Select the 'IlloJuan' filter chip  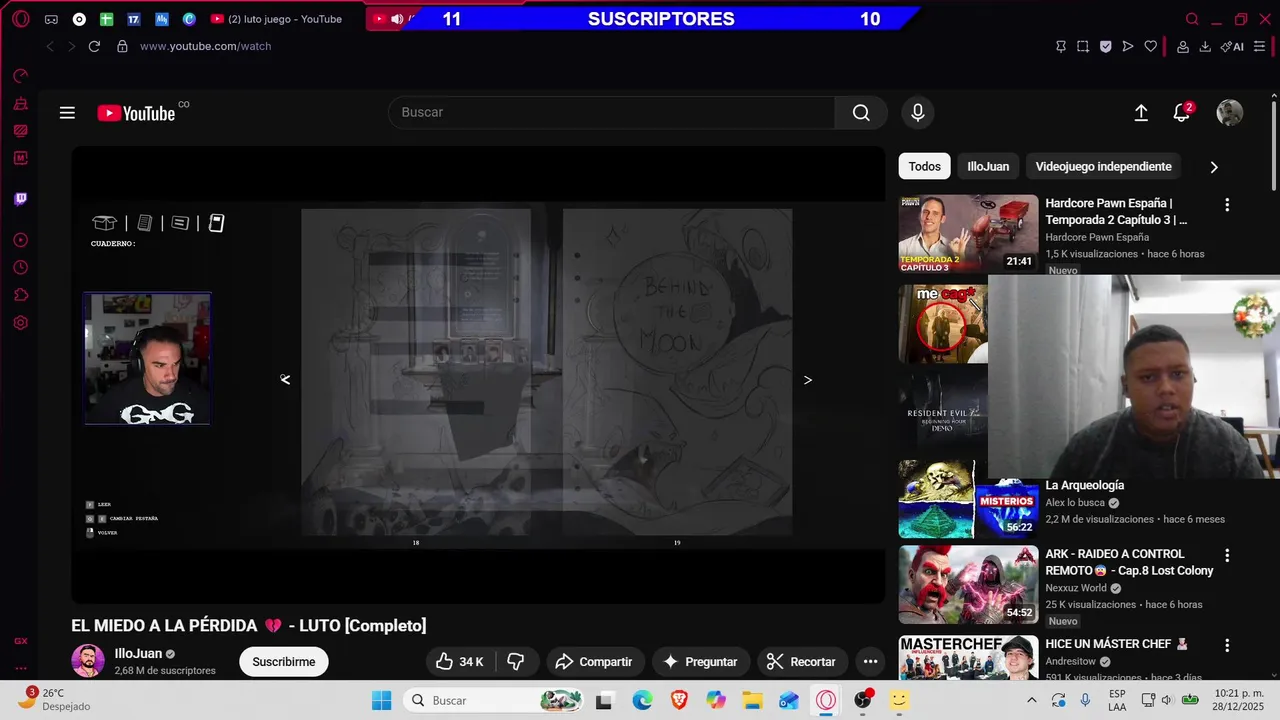(x=988, y=166)
